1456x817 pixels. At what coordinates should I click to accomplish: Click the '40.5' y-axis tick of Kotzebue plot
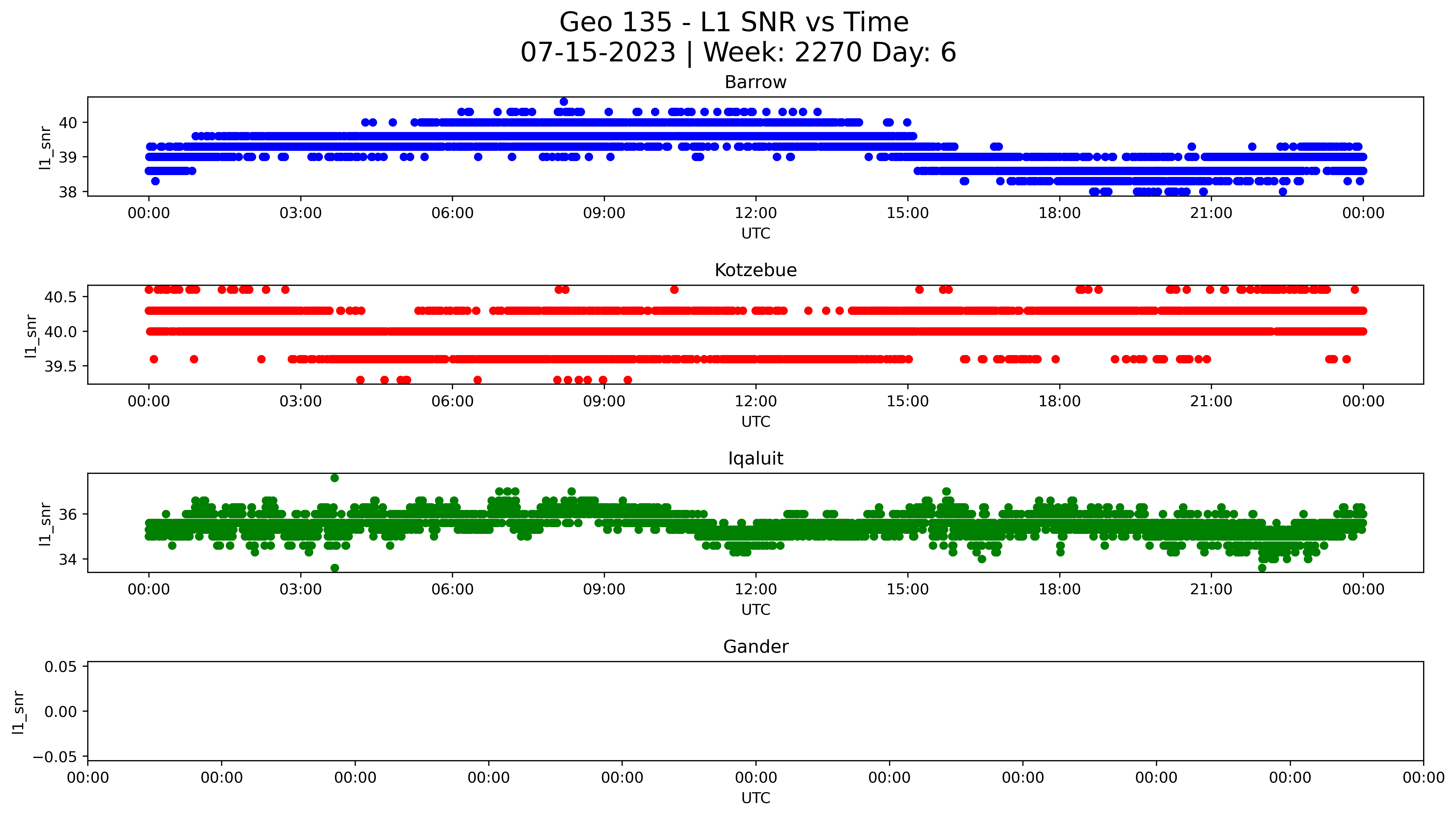(x=61, y=297)
